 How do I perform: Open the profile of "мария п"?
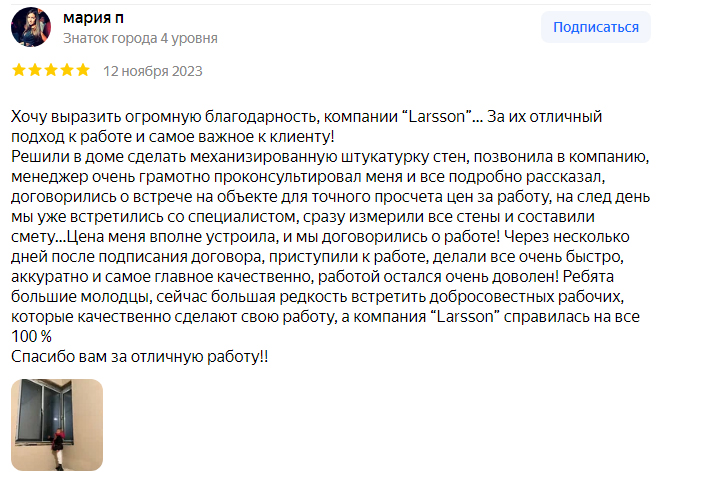94,18
